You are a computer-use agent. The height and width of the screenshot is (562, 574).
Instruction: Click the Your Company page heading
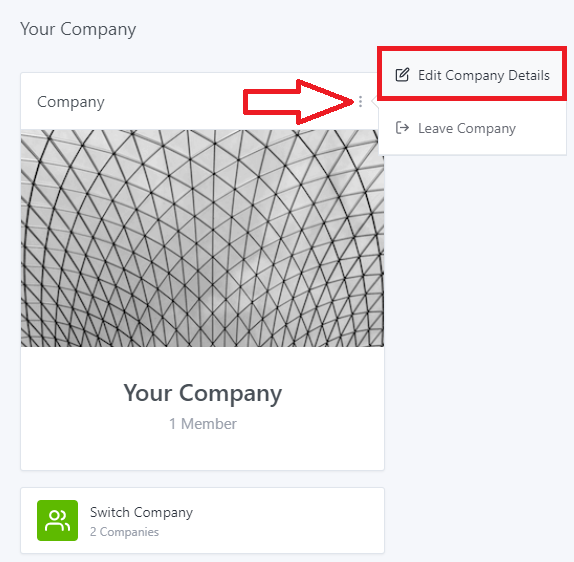pos(78,29)
